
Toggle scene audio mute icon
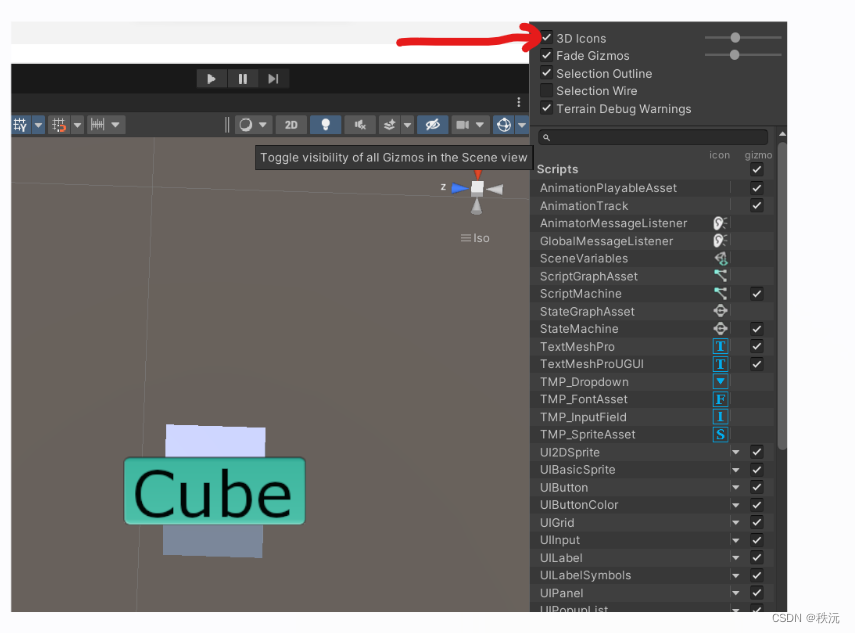(x=360, y=125)
